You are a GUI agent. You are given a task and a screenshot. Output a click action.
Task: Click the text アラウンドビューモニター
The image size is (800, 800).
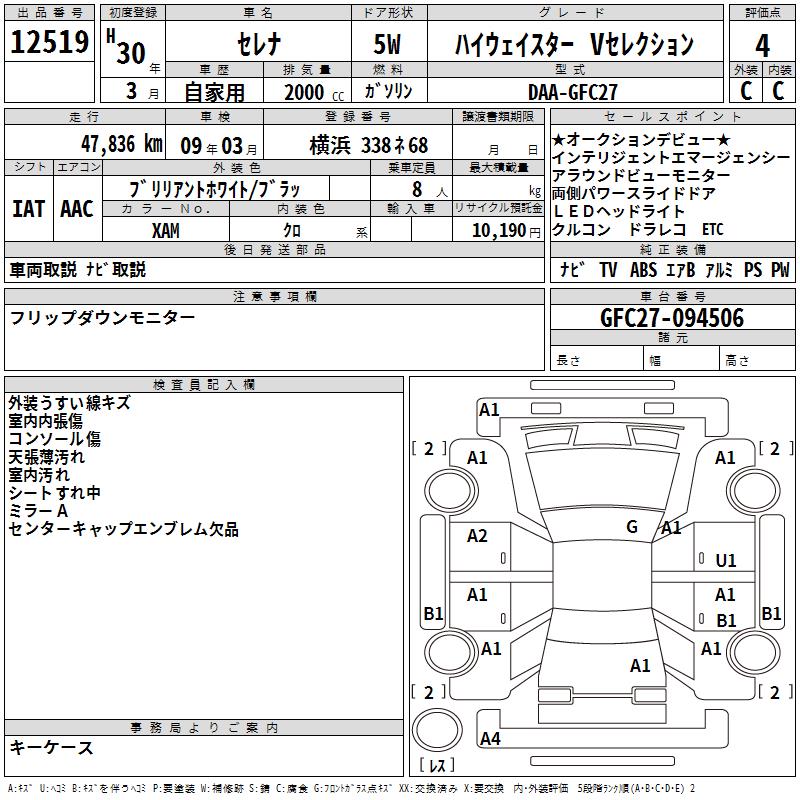tap(641, 176)
